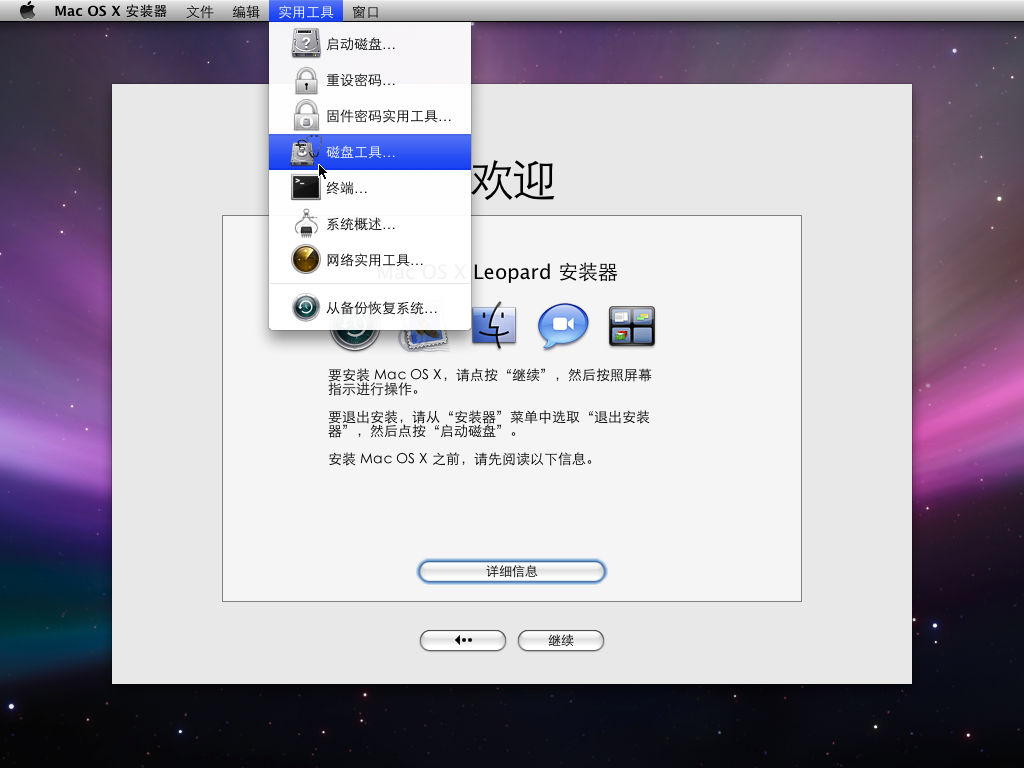Choose 系统概述… from the menu
The image size is (1024, 768).
(x=370, y=223)
